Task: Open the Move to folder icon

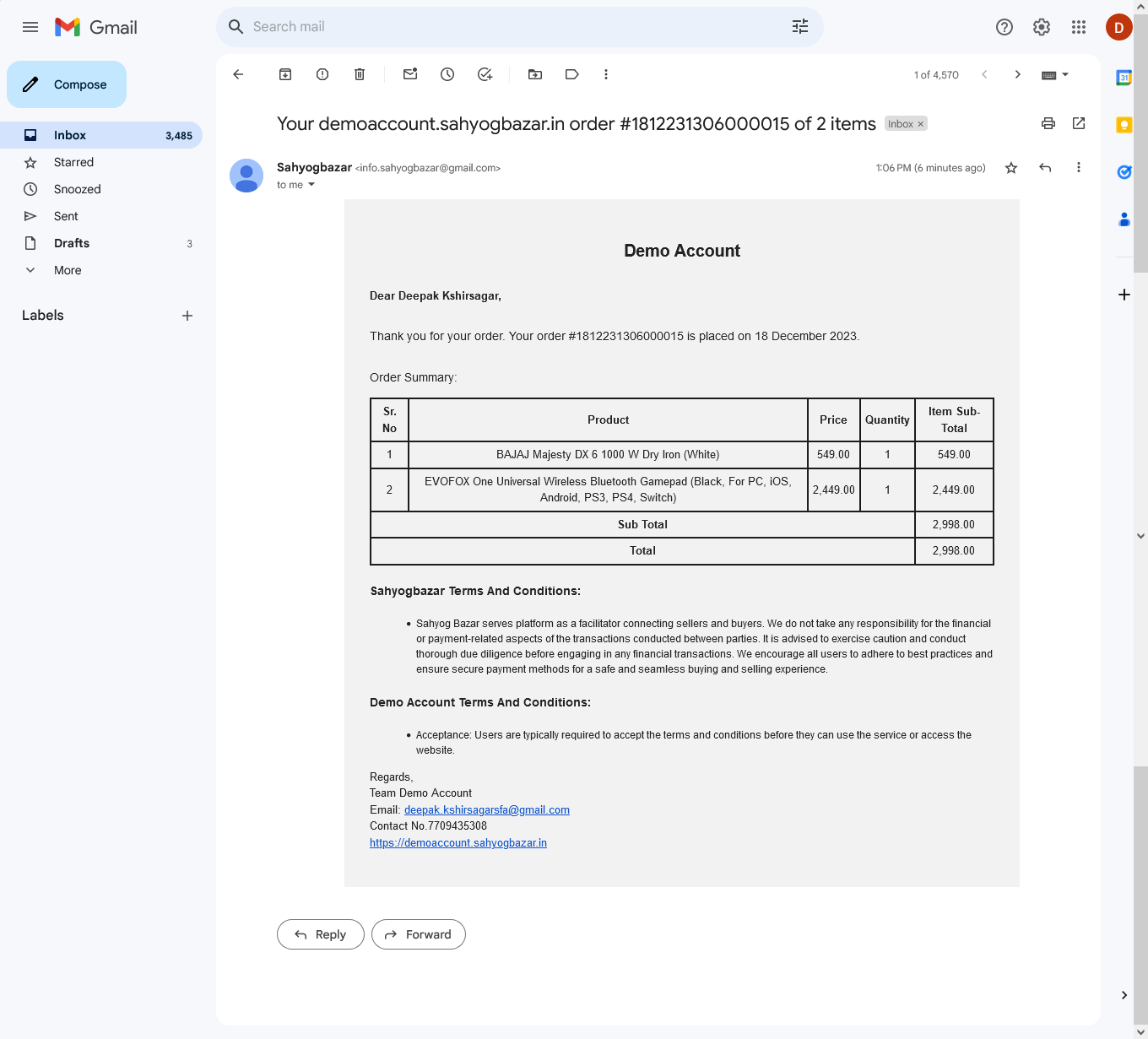Action: click(535, 74)
